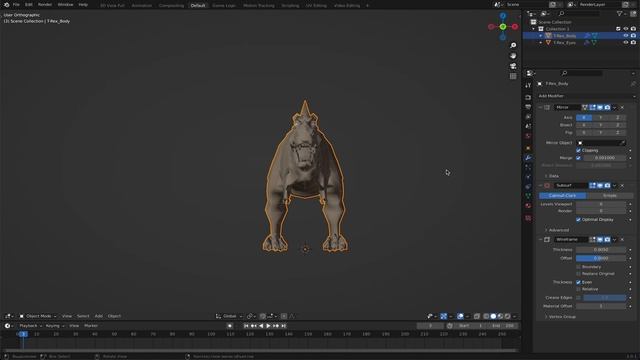This screenshot has height=360, width=640.
Task: Open the zoom view tool in viewport
Action: point(513,45)
